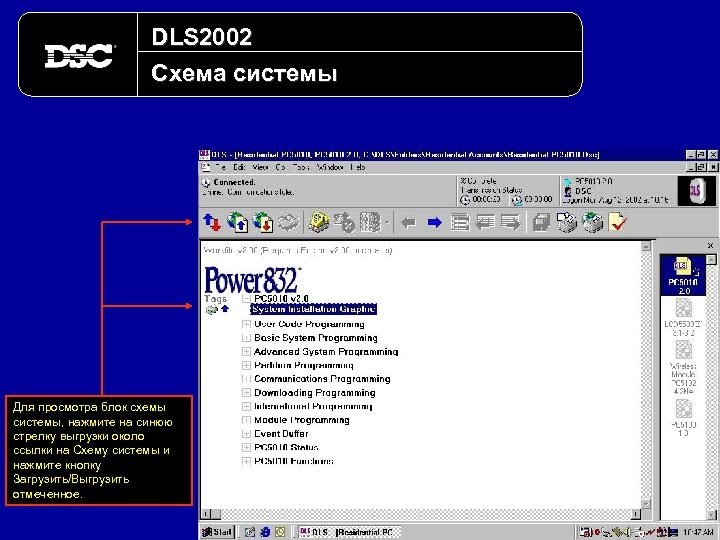Open the Edit menu
The width and height of the screenshot is (720, 540).
[x=239, y=167]
